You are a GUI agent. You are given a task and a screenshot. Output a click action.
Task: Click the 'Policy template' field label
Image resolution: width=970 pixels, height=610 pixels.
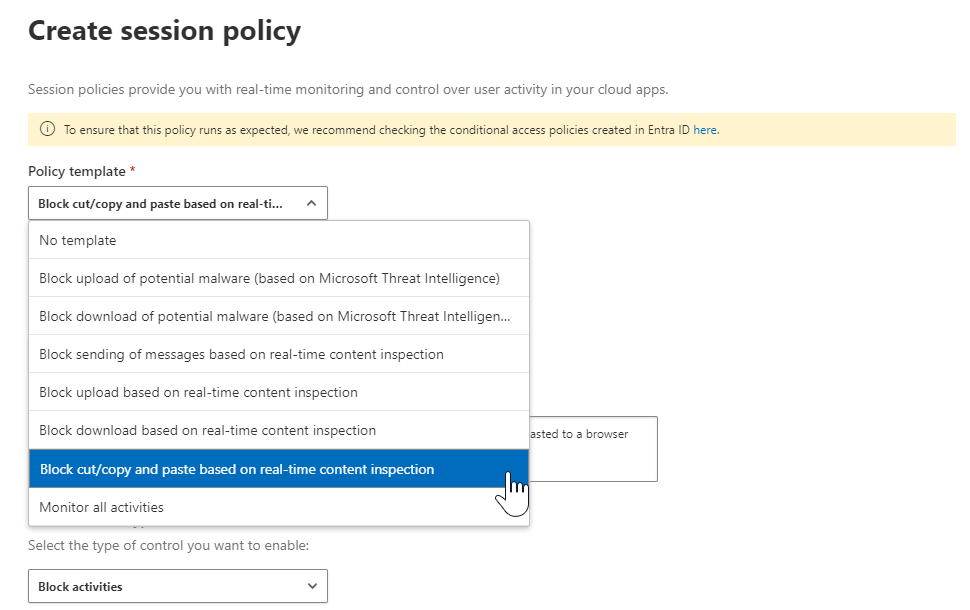click(x=77, y=171)
